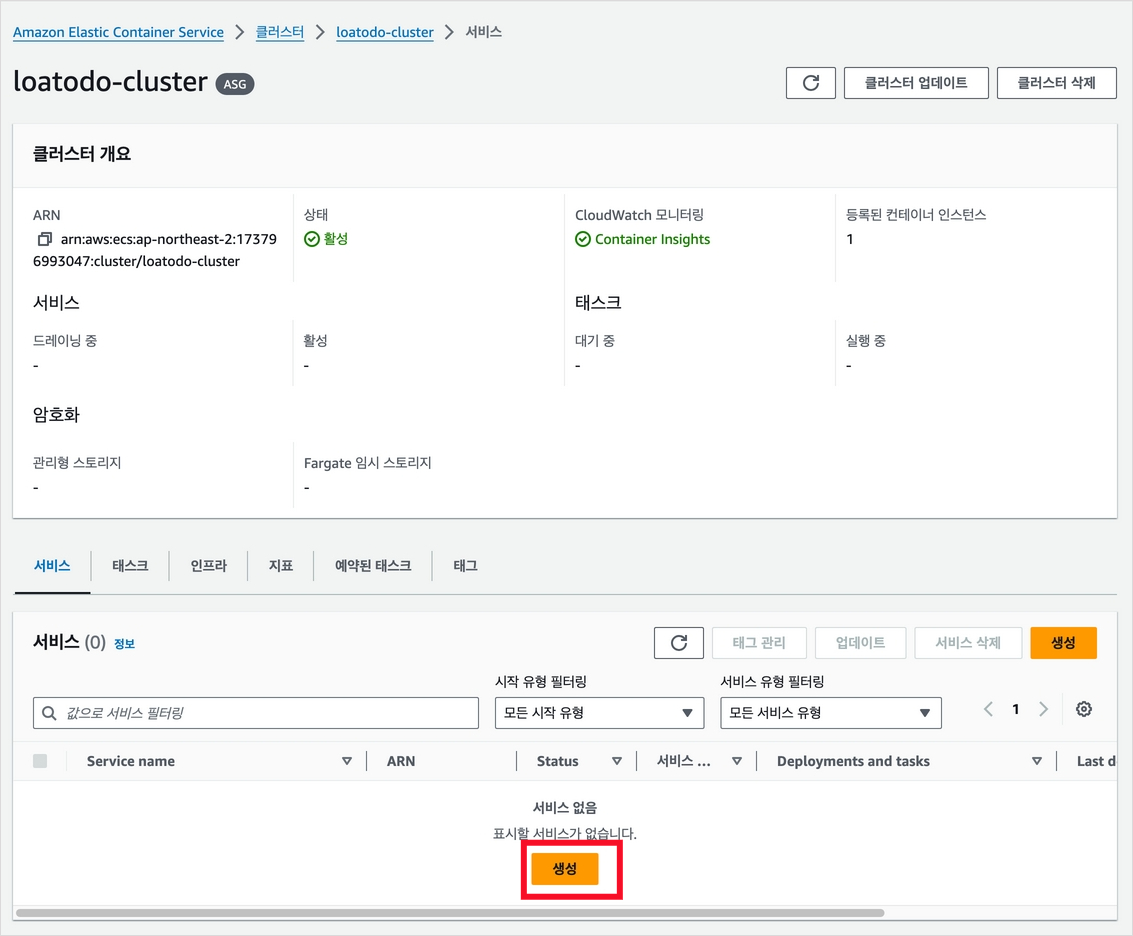Click the 생성 button under 서비스 없음
1133x936 pixels.
click(564, 869)
